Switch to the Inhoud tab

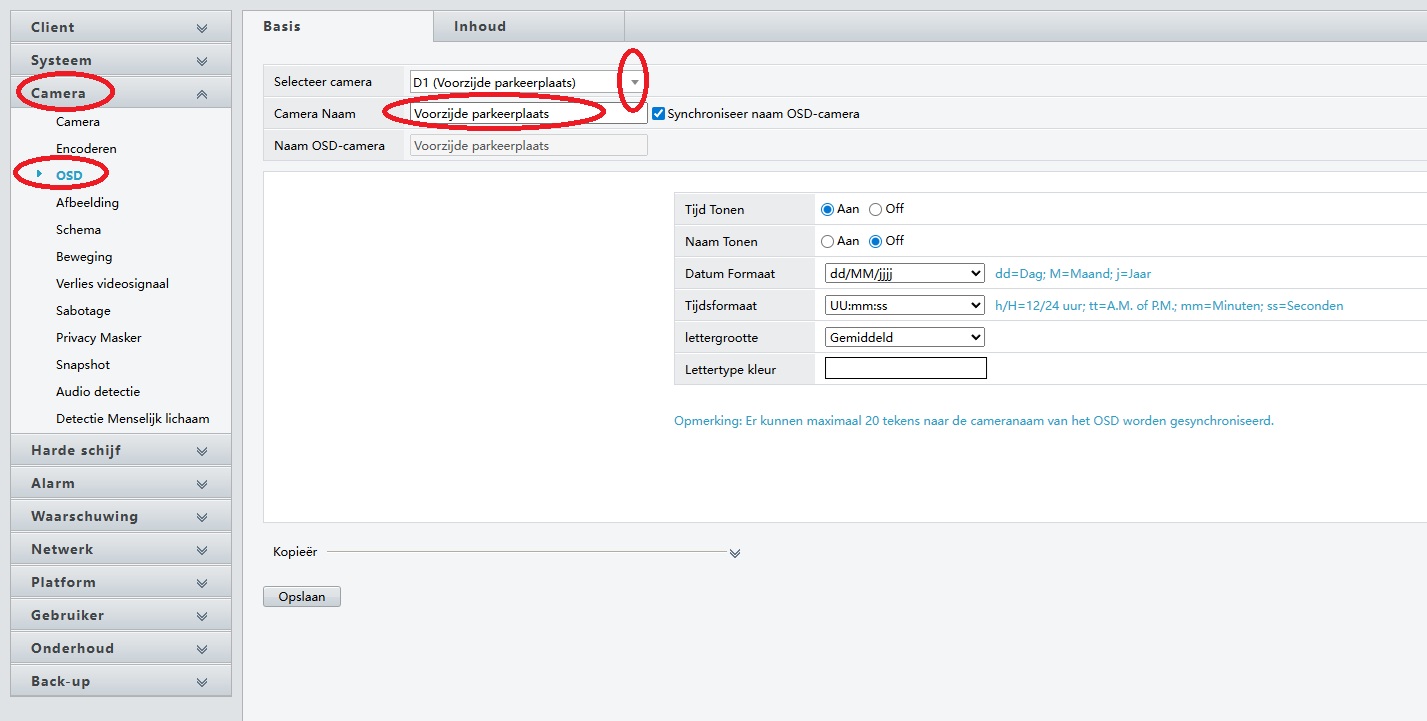[480, 26]
